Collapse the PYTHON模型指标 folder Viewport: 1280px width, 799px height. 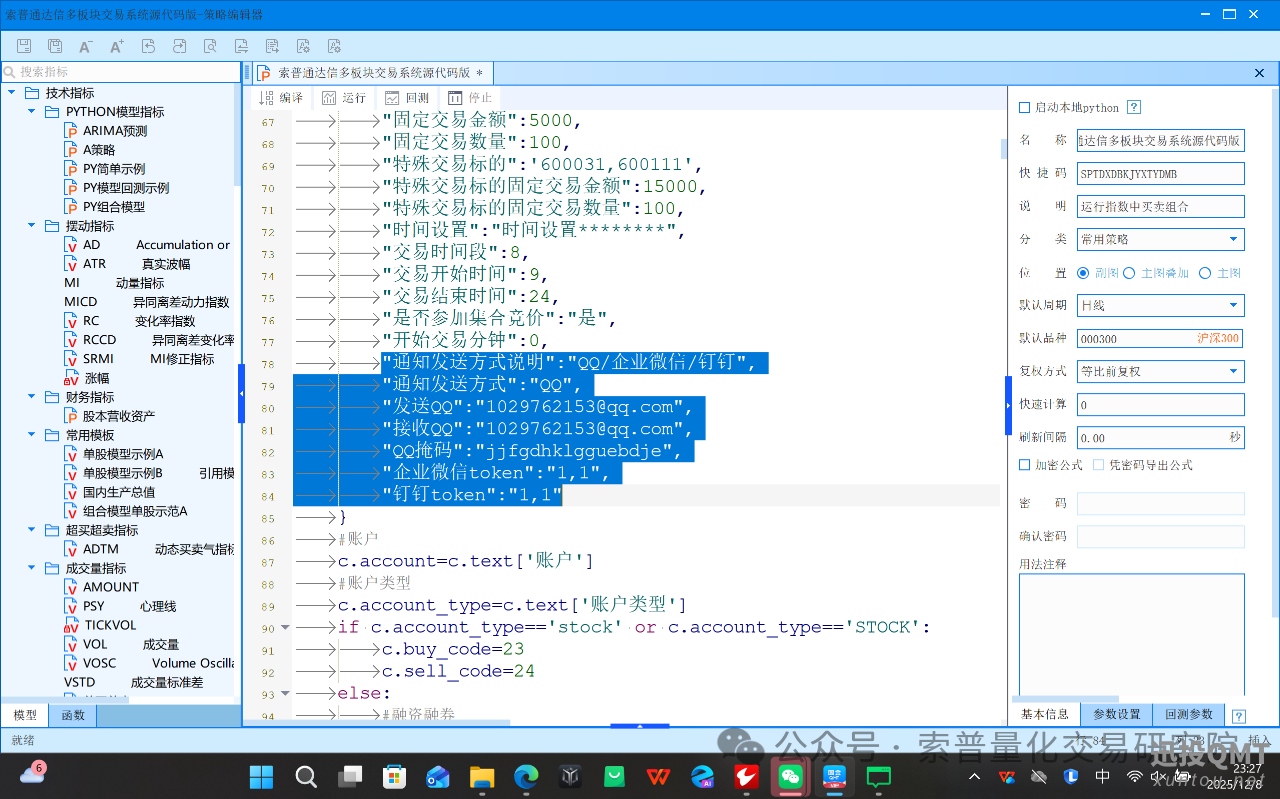tap(30, 111)
